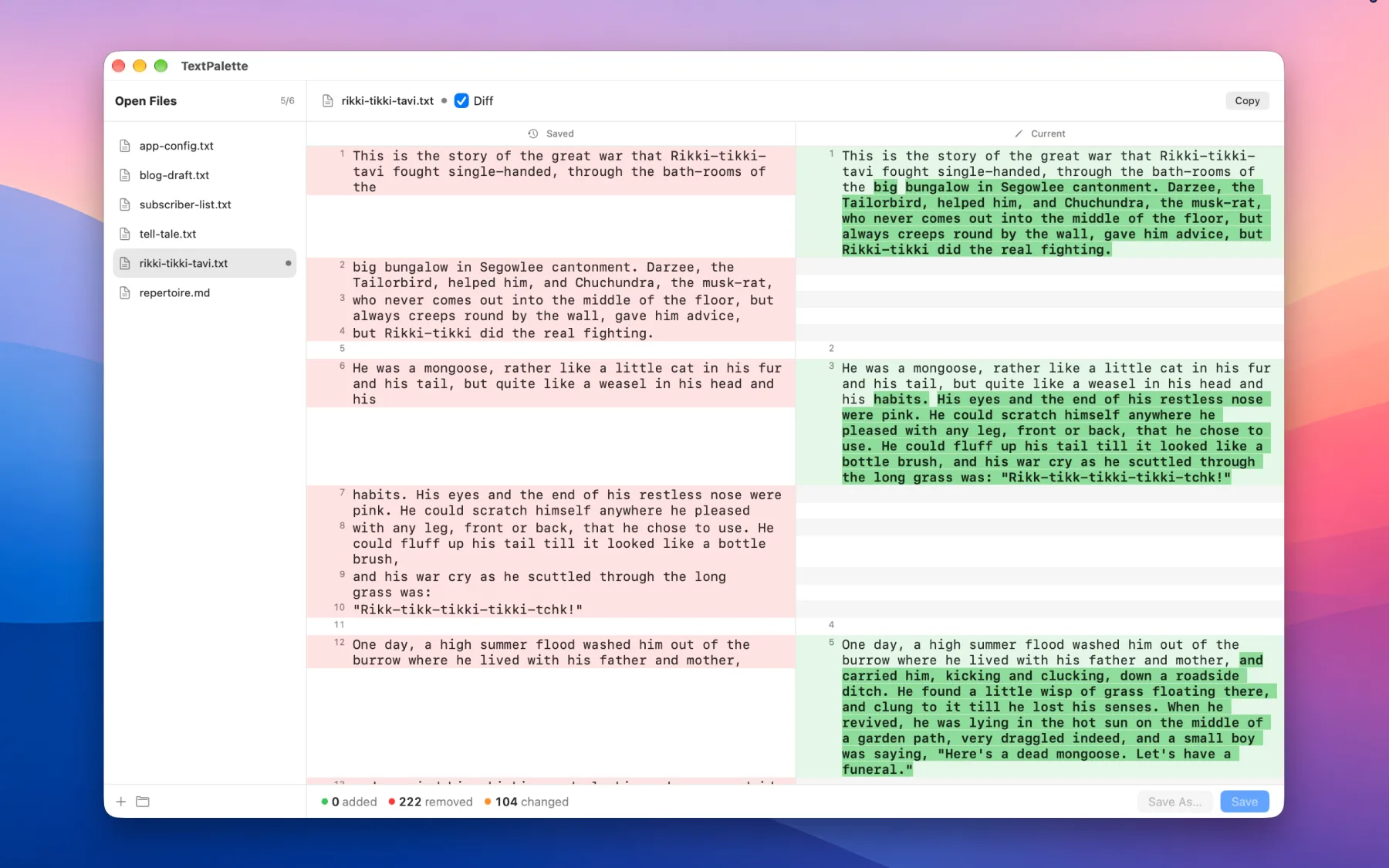Click the rikki-tikki-tavi.txt title in header
The width and height of the screenshot is (1389, 868).
click(387, 101)
